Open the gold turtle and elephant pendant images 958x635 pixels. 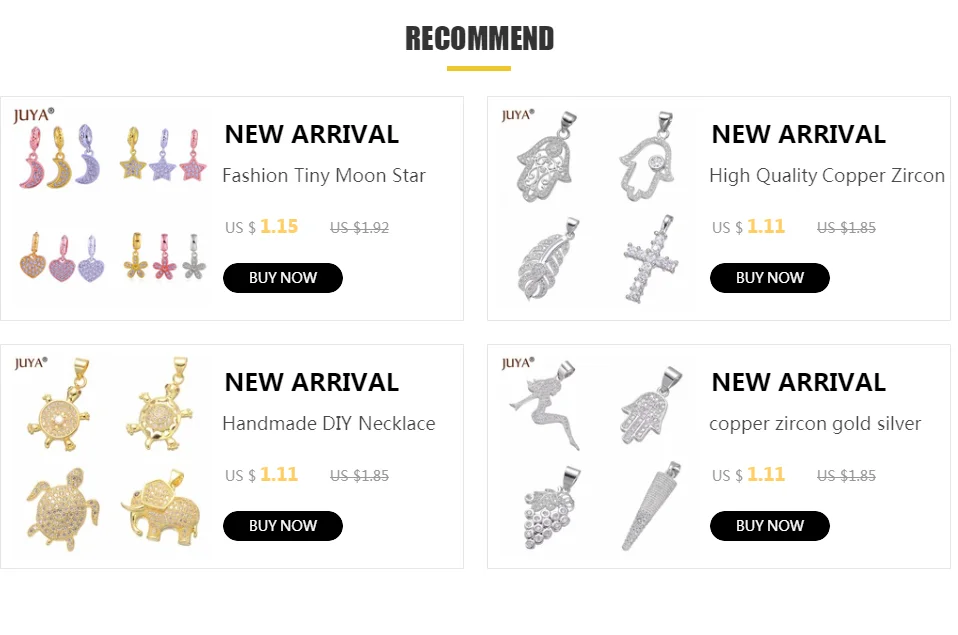point(112,456)
